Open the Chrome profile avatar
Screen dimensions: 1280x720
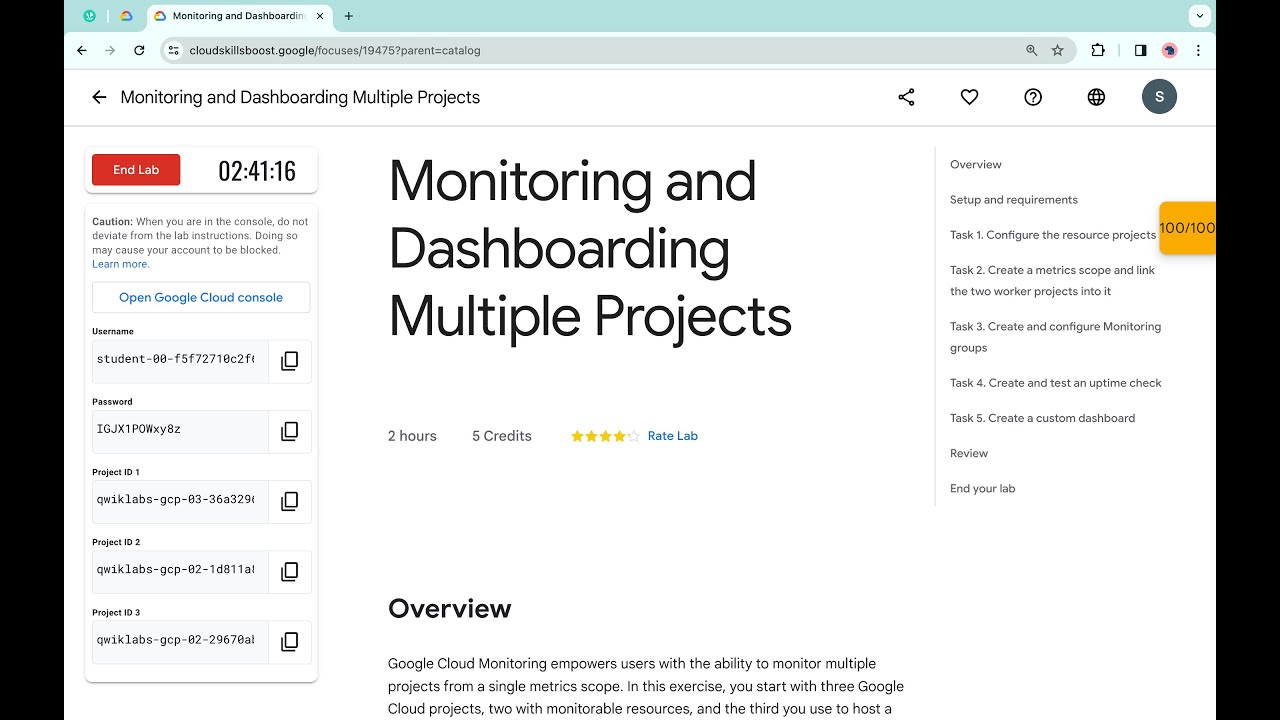[x=1169, y=50]
